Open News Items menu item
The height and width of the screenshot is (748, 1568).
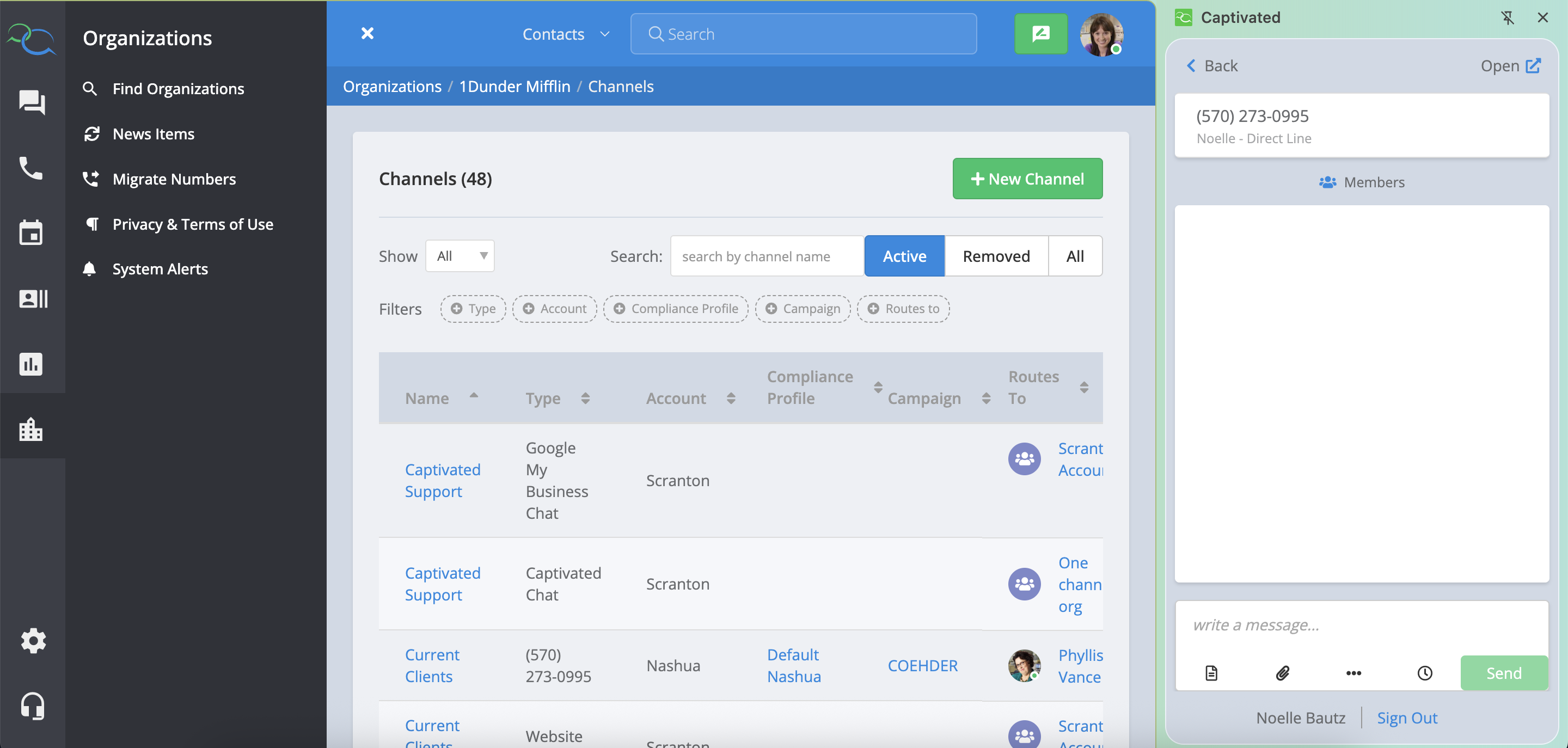(154, 134)
